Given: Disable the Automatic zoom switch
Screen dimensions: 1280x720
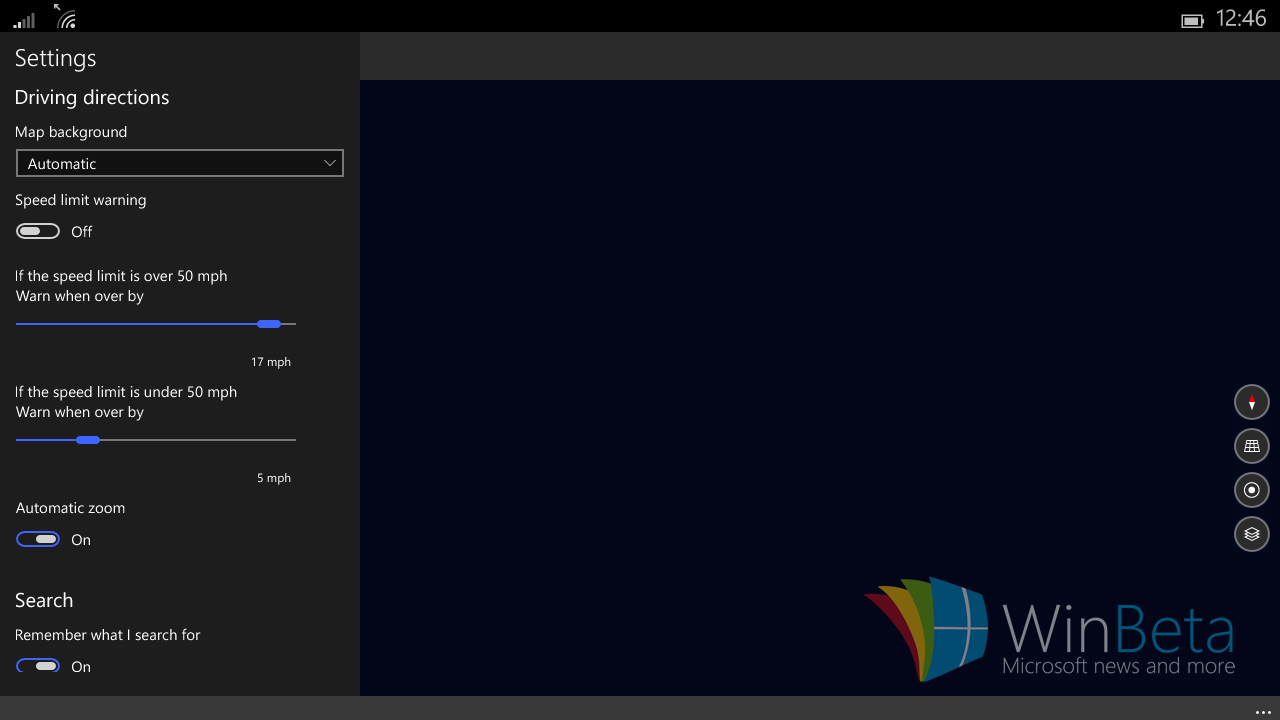Looking at the screenshot, I should click(x=38, y=540).
